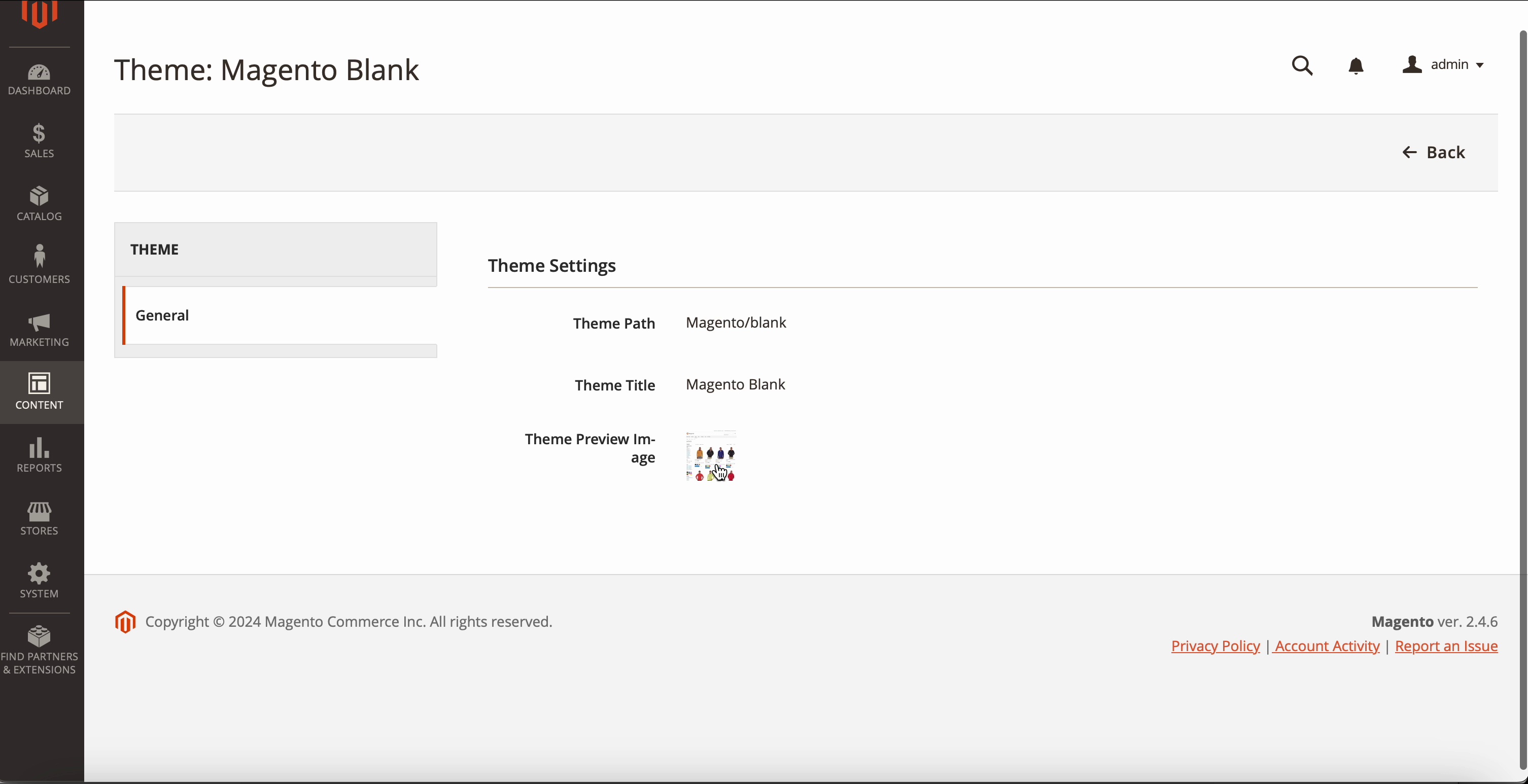Screen dimensions: 1528x784
Task: Open the notifications bell icon
Action: pyautogui.click(x=1356, y=66)
